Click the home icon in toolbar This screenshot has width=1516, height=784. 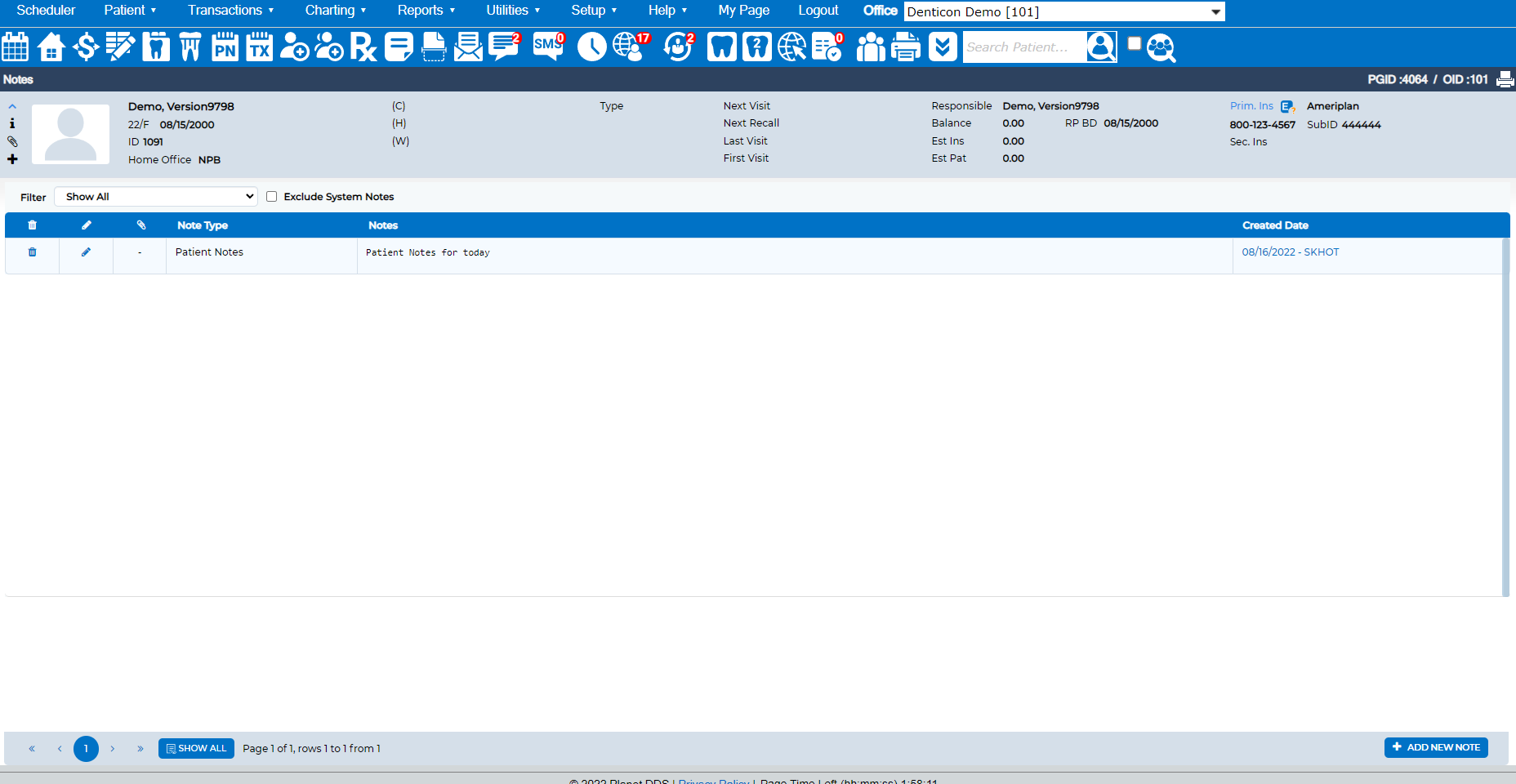coord(51,47)
